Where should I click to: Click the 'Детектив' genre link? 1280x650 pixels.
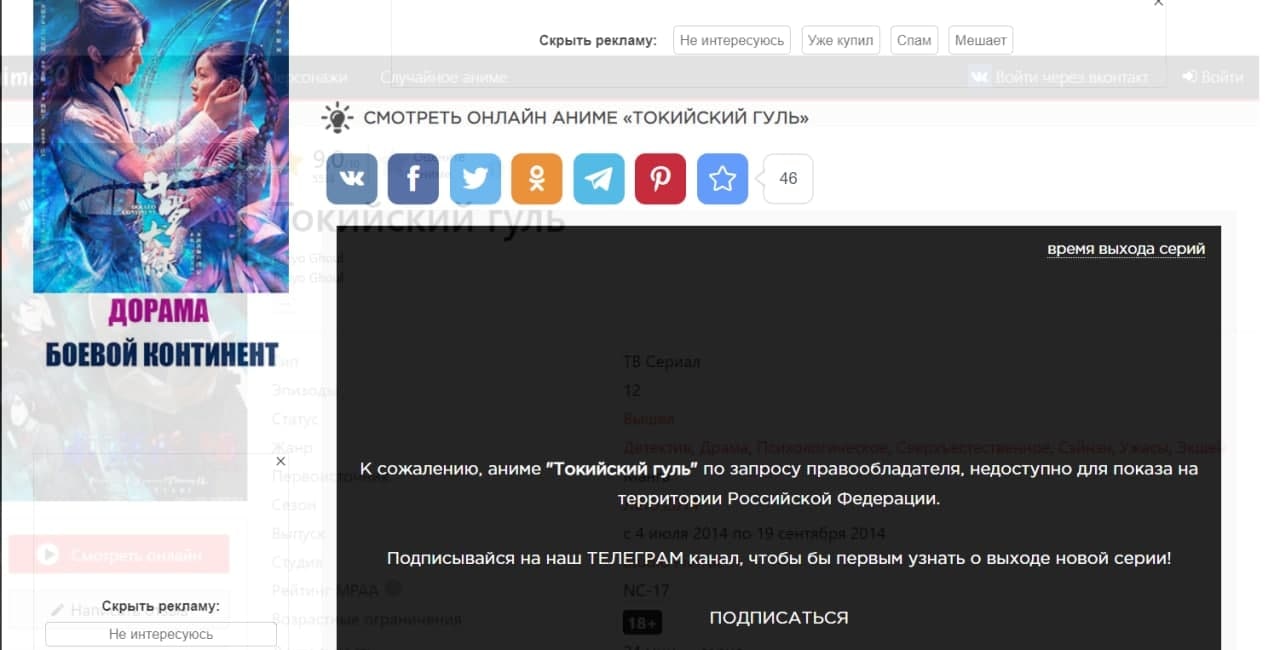click(x=656, y=447)
